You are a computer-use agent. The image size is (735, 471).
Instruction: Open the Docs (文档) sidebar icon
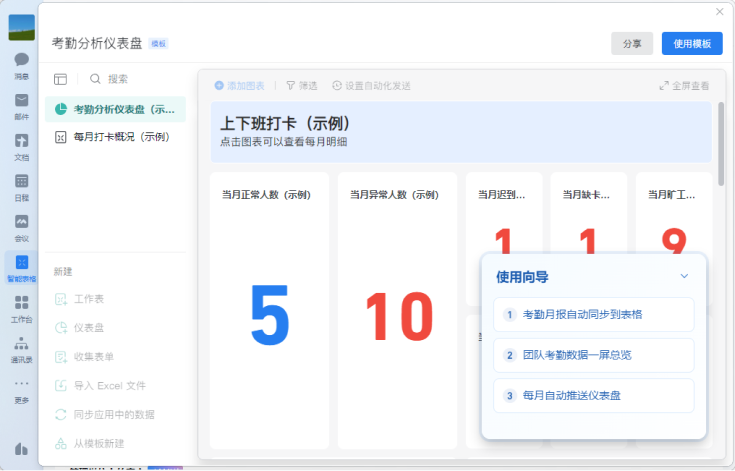pyautogui.click(x=22, y=147)
